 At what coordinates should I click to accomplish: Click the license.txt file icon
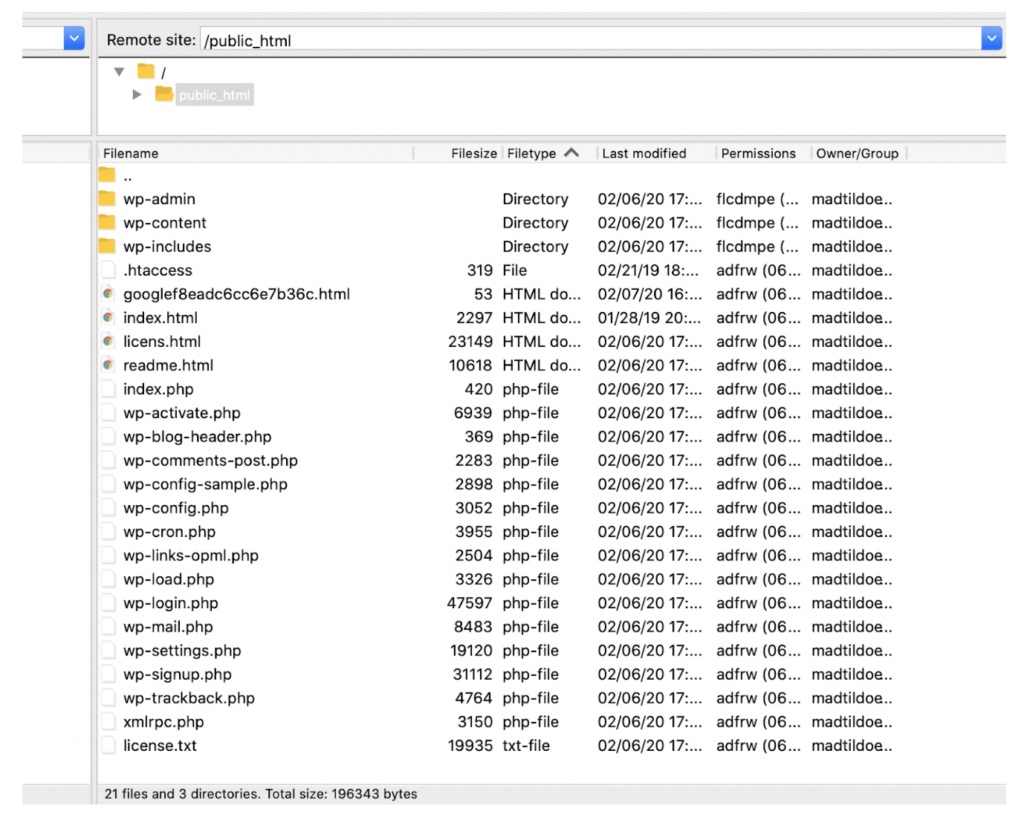pos(108,745)
